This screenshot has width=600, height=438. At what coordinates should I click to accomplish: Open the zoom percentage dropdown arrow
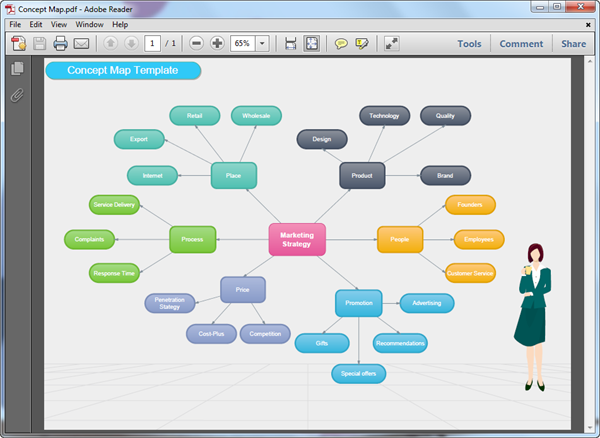click(x=262, y=44)
